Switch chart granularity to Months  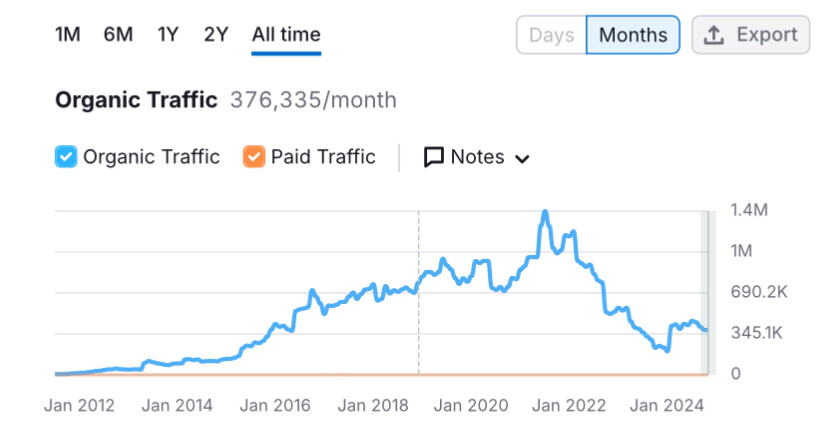click(633, 35)
